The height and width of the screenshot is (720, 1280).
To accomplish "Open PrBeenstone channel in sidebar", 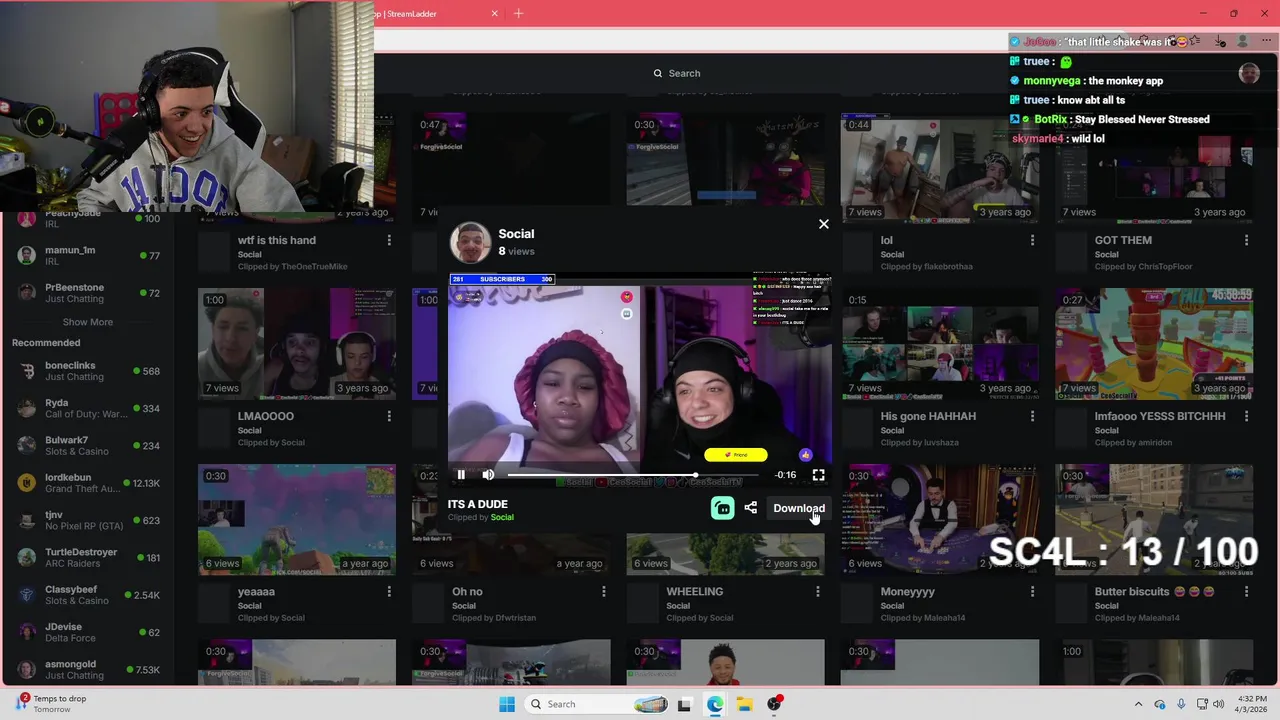I will 87,293.
